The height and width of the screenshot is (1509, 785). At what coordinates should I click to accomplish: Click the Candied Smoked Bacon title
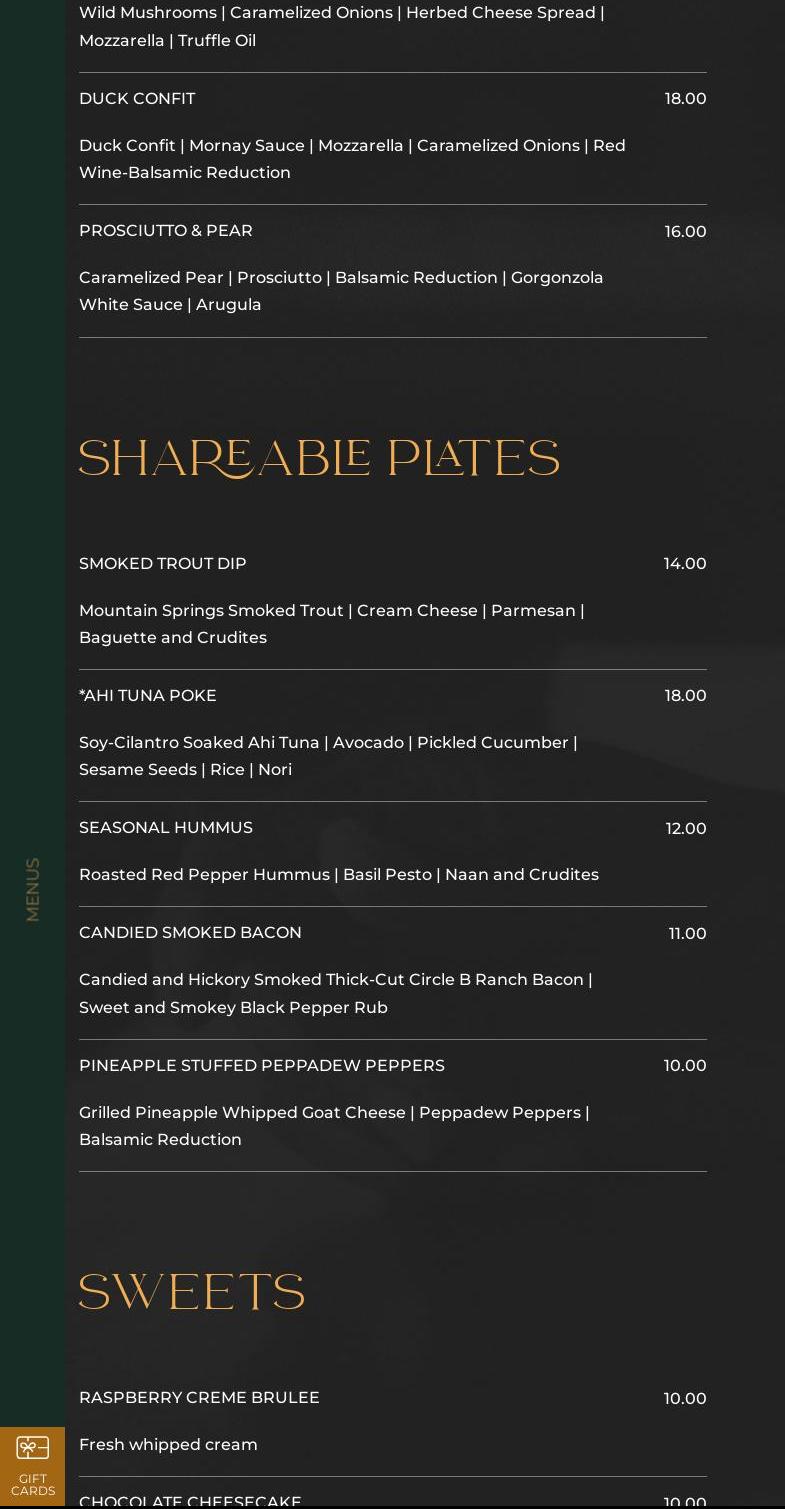pos(190,933)
